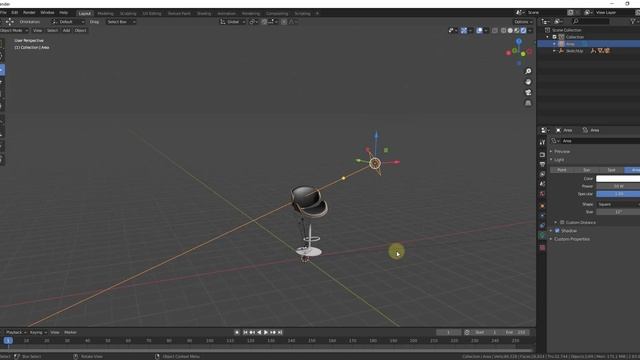
Task: Open the Tool properties tab icon
Action: point(542,142)
